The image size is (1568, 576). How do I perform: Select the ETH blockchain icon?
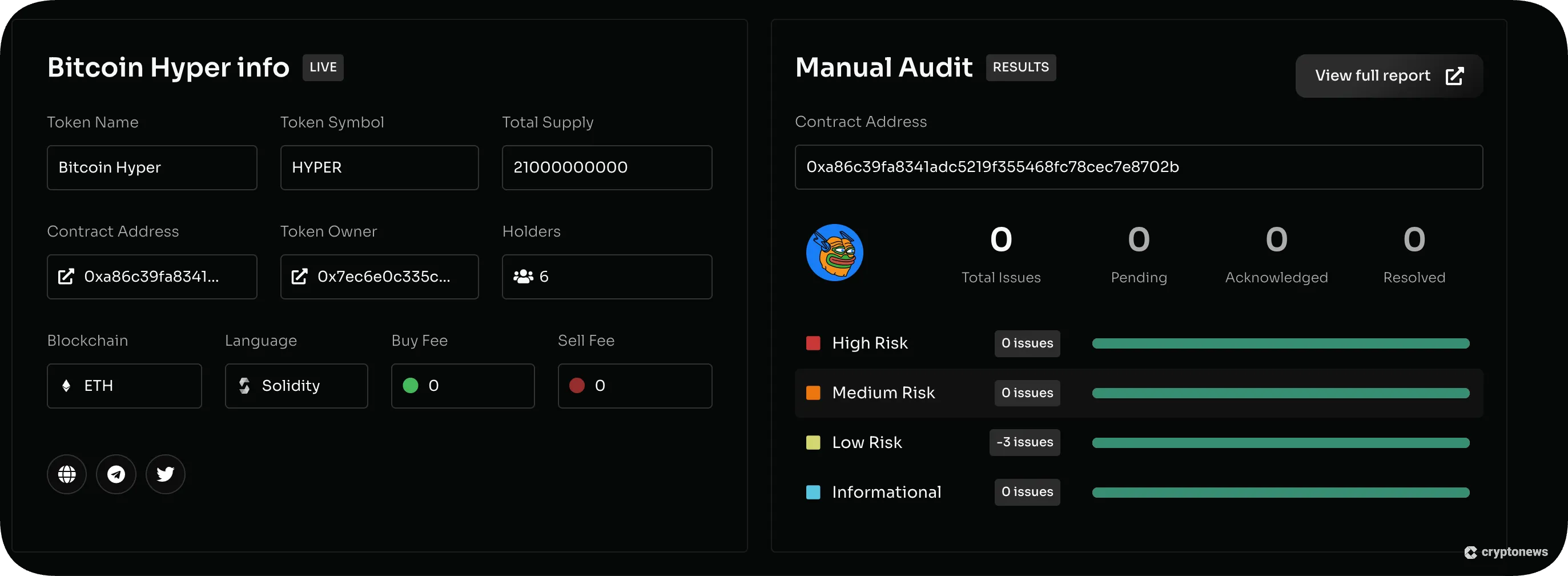click(67, 385)
